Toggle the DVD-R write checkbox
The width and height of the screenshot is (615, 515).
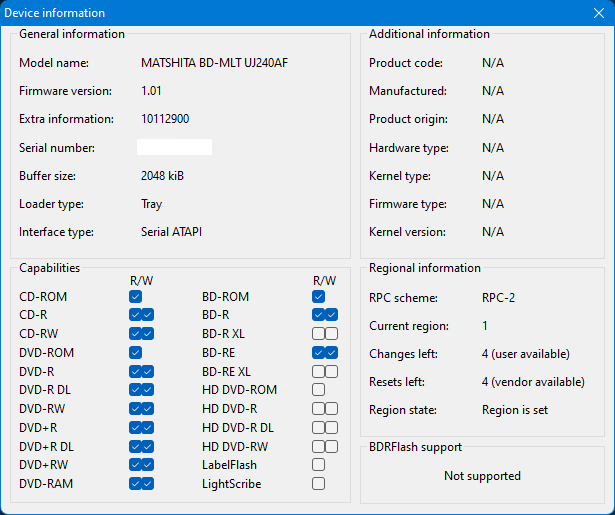tap(148, 371)
